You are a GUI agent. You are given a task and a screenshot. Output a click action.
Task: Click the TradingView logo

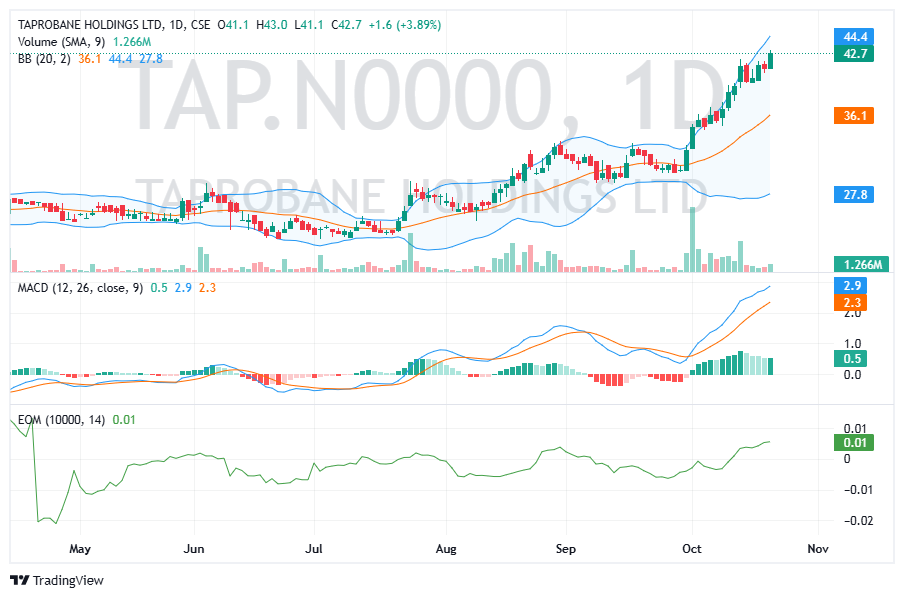56,580
